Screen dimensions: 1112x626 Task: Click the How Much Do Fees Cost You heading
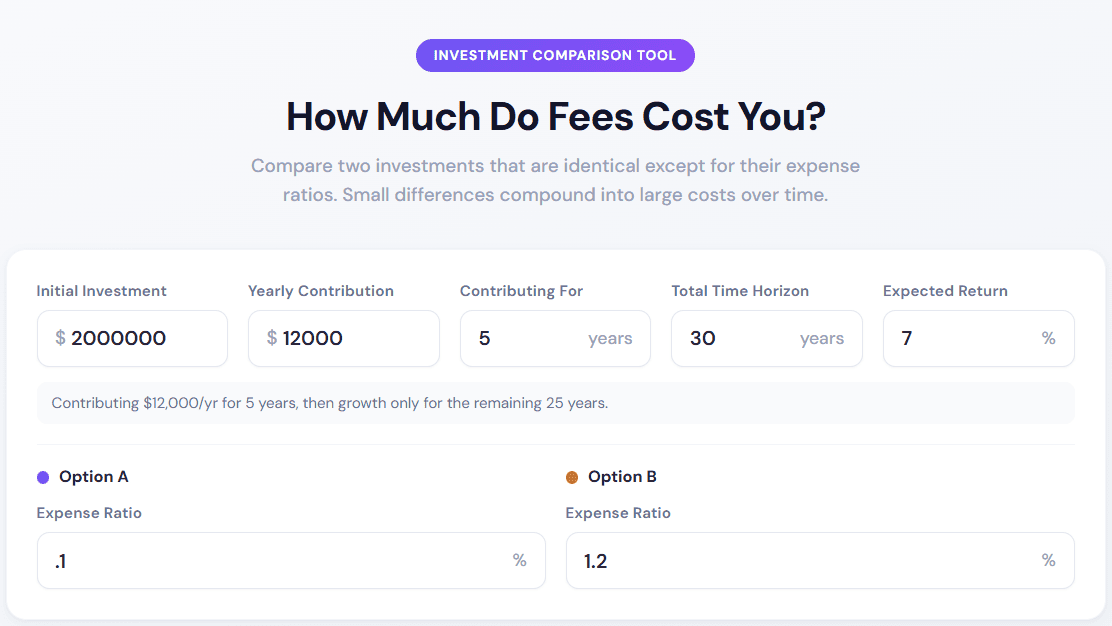[556, 116]
